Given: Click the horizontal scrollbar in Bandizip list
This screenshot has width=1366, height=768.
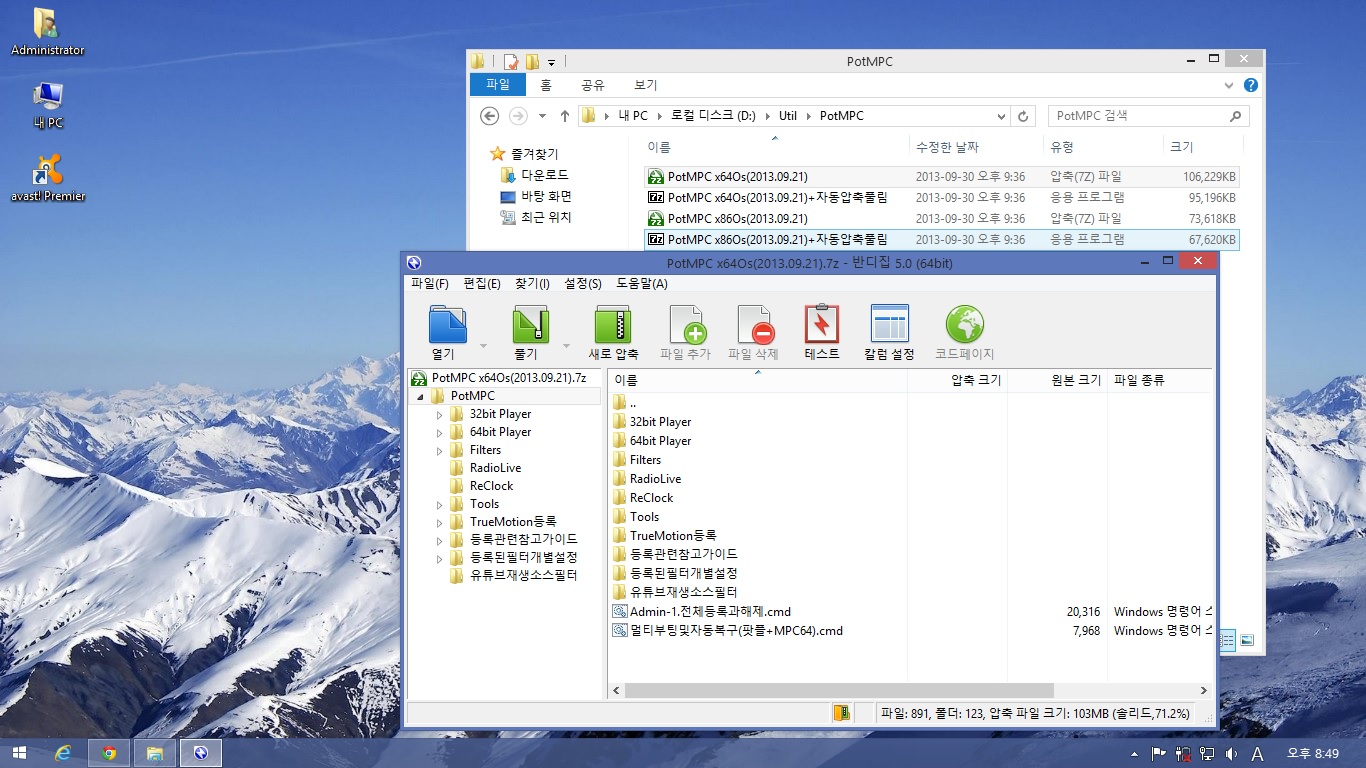Looking at the screenshot, I should point(840,691).
